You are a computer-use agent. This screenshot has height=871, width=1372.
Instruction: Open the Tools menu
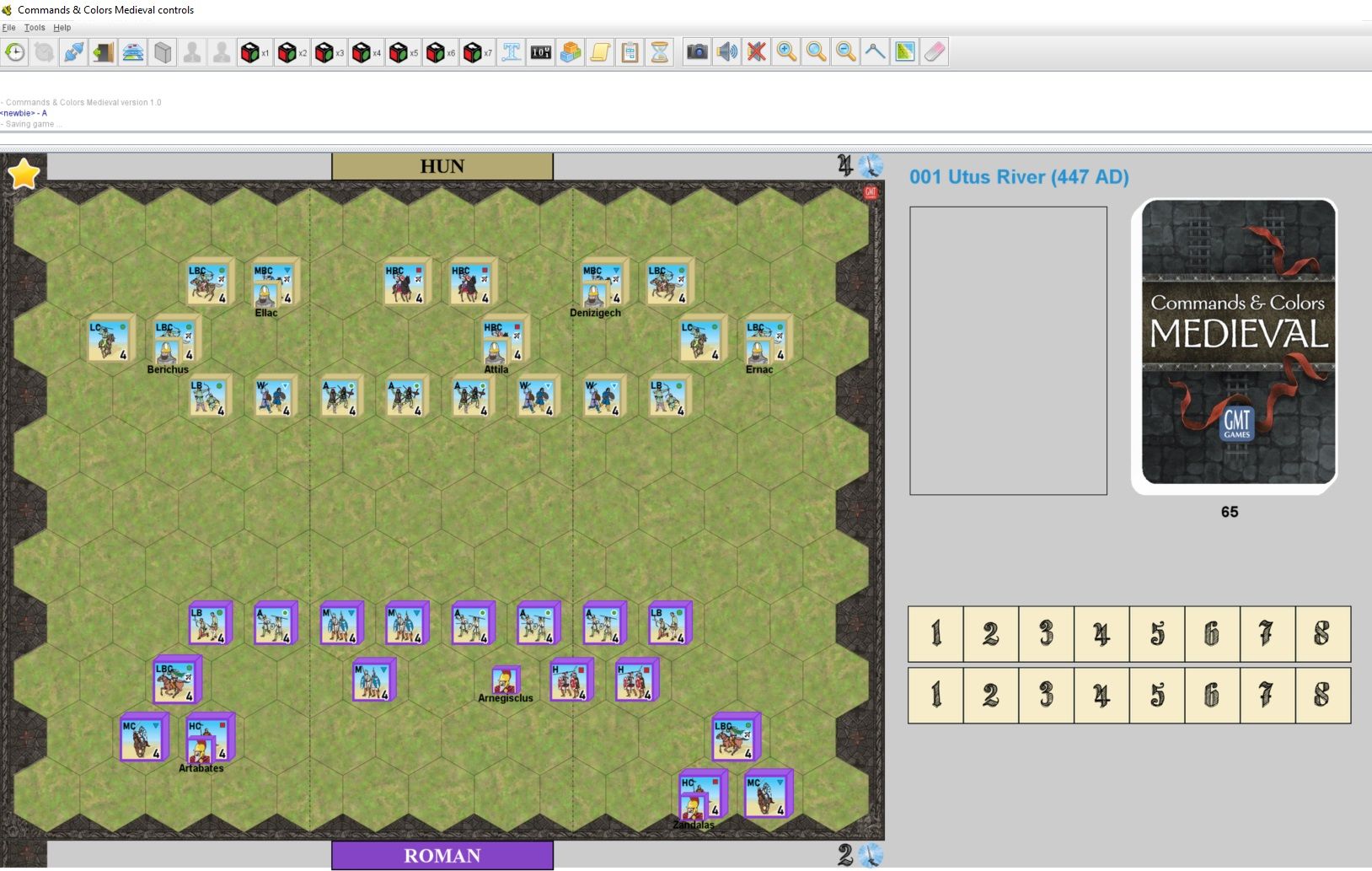[35, 27]
